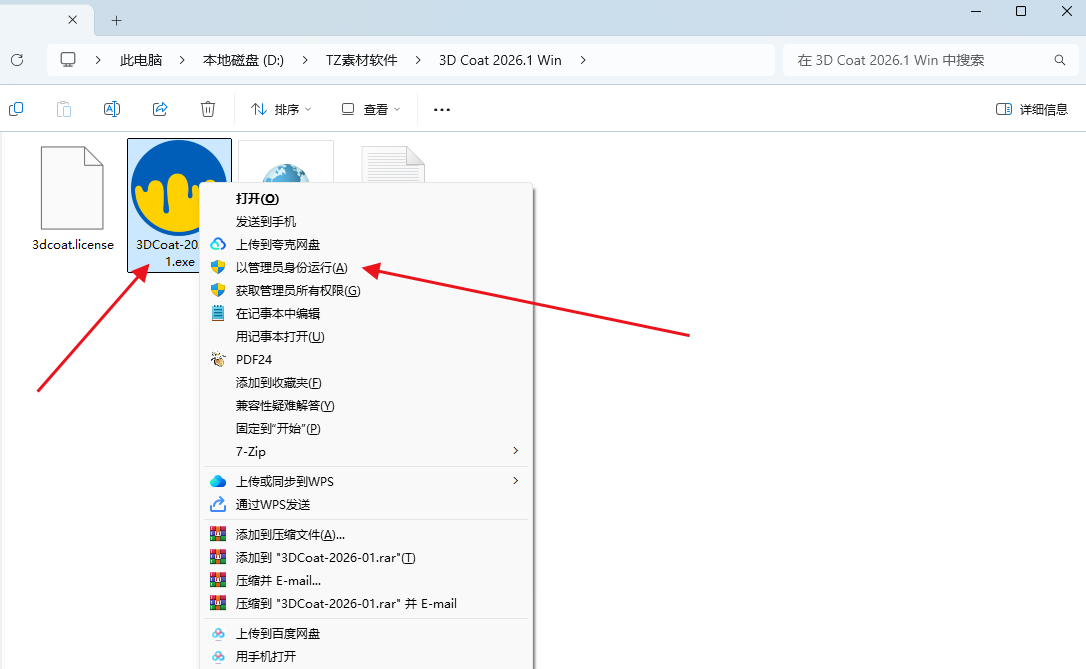1086x669 pixels.
Task: Click the search magnifier icon
Action: point(1060,60)
